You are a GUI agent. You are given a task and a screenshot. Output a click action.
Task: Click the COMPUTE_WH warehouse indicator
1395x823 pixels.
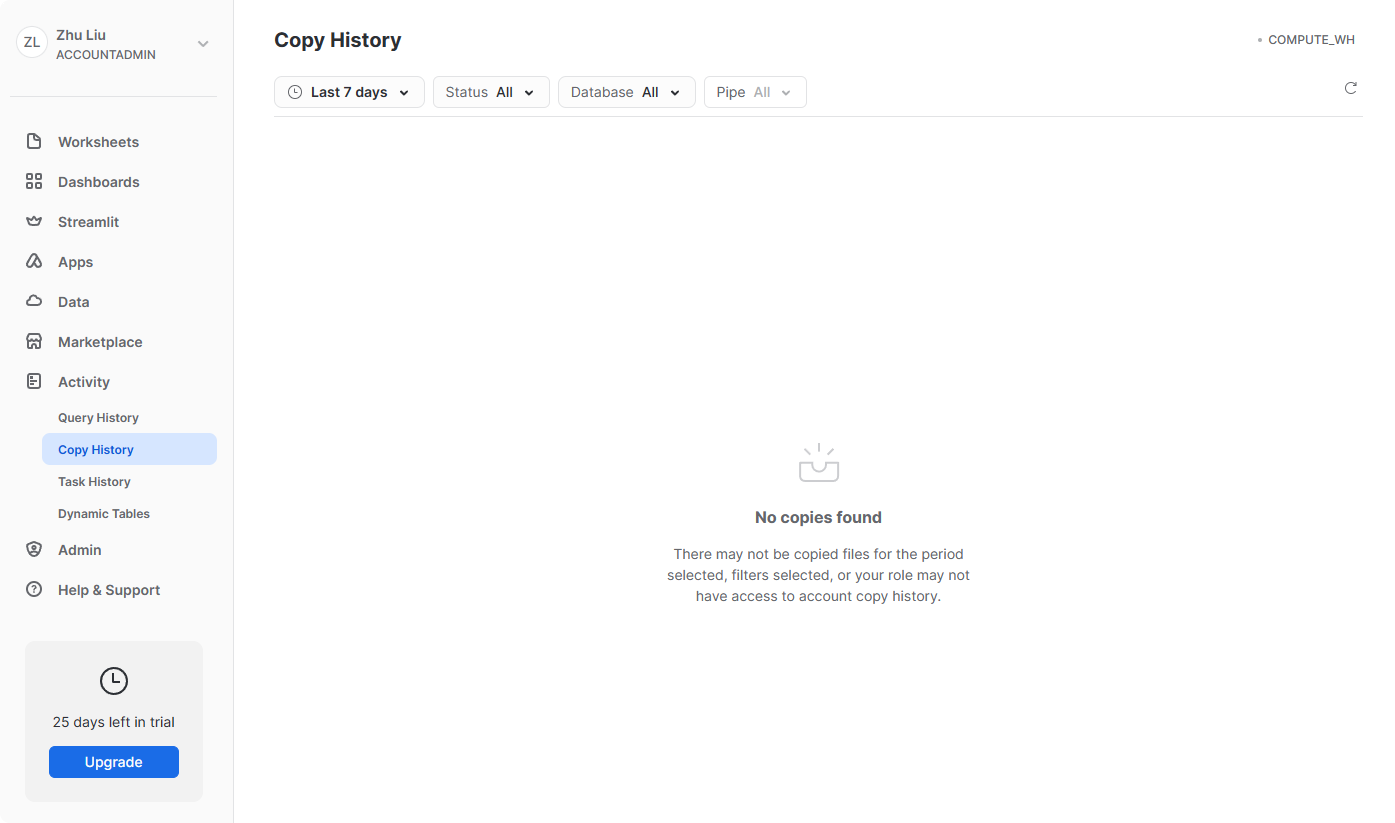(x=1310, y=40)
